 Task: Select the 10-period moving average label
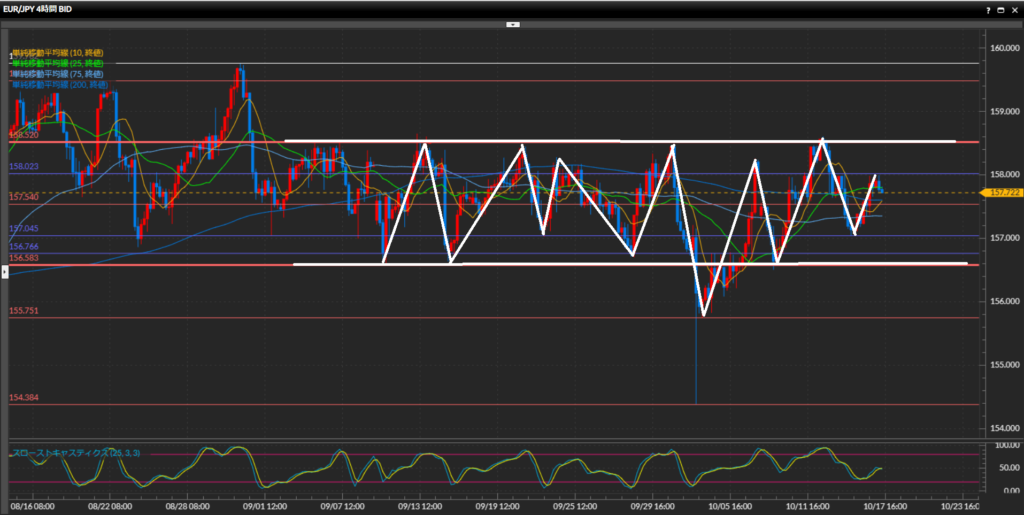click(x=56, y=52)
